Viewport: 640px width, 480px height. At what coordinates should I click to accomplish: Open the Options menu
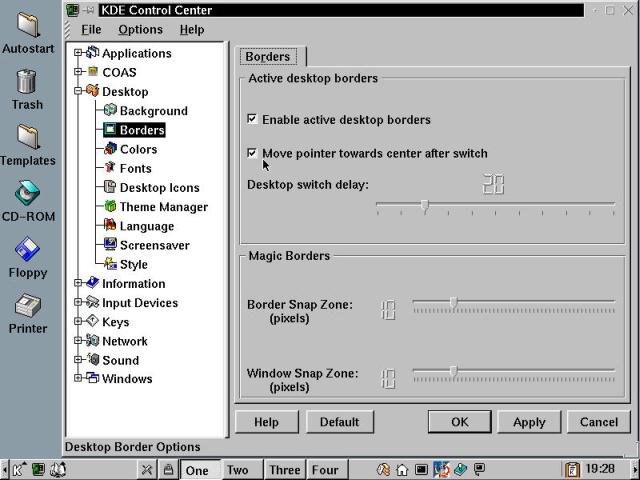point(140,30)
